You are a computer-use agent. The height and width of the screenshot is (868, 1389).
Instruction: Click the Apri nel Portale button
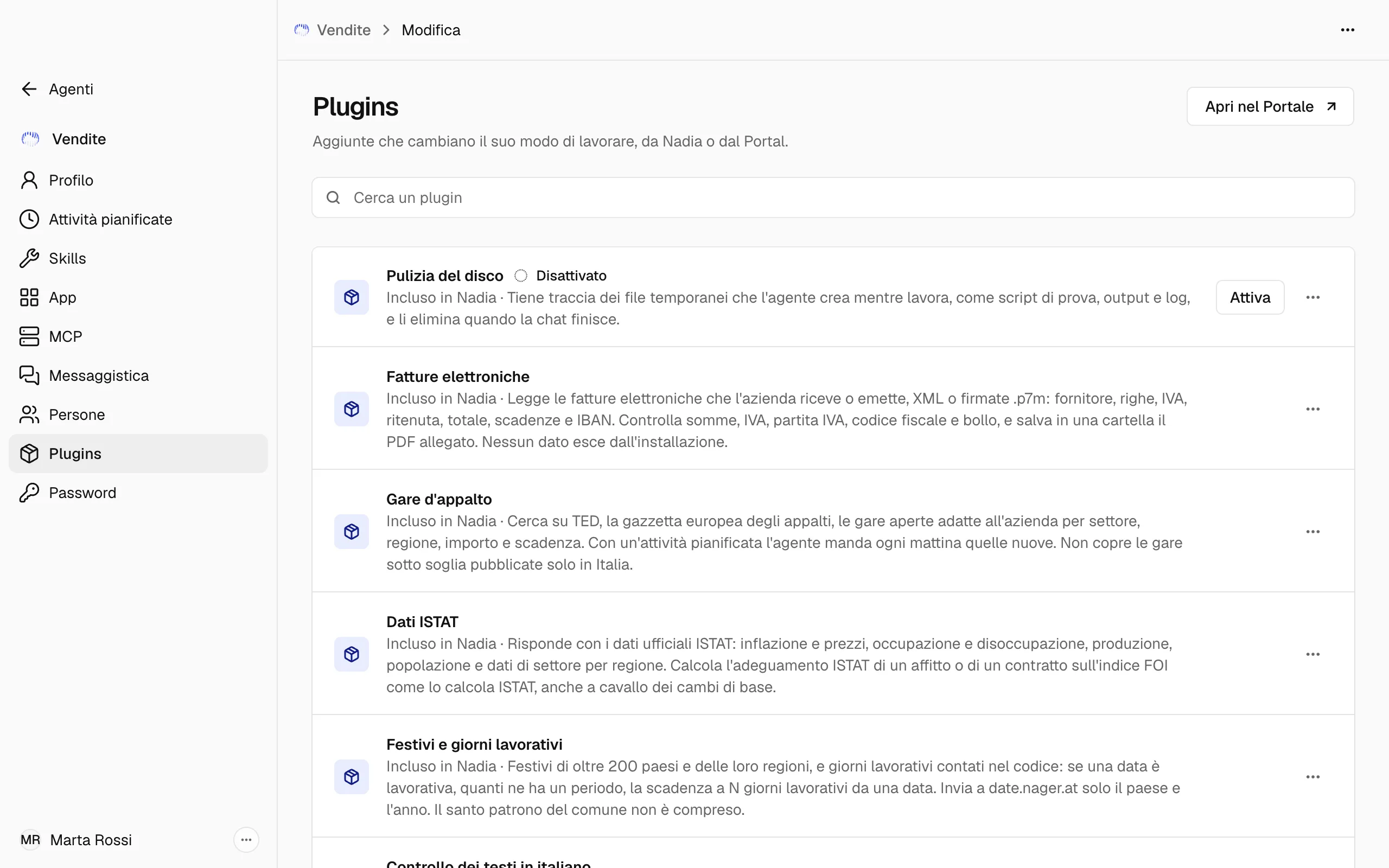1270,106
